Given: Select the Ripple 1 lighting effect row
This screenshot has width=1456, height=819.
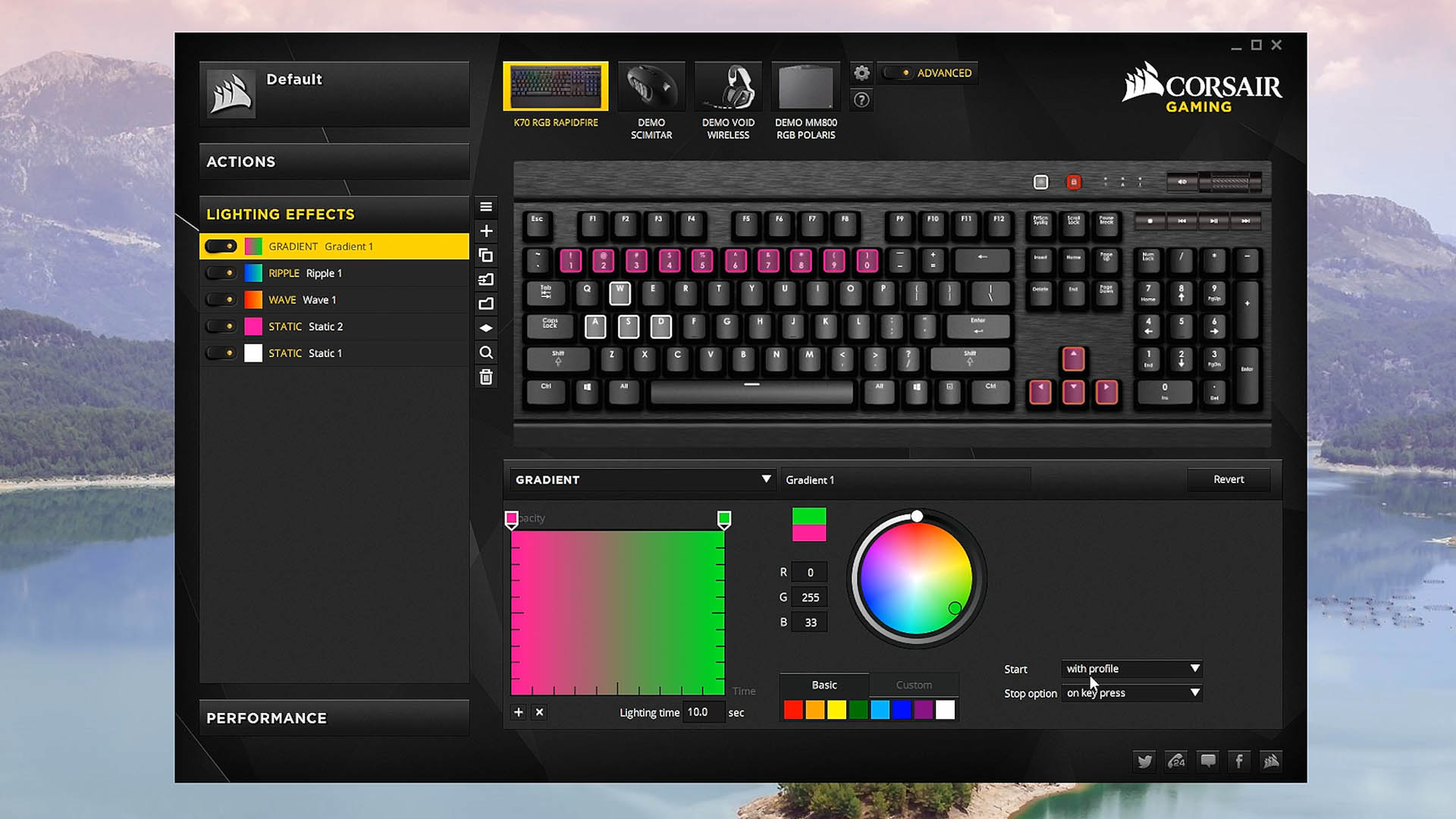Looking at the screenshot, I should (334, 273).
